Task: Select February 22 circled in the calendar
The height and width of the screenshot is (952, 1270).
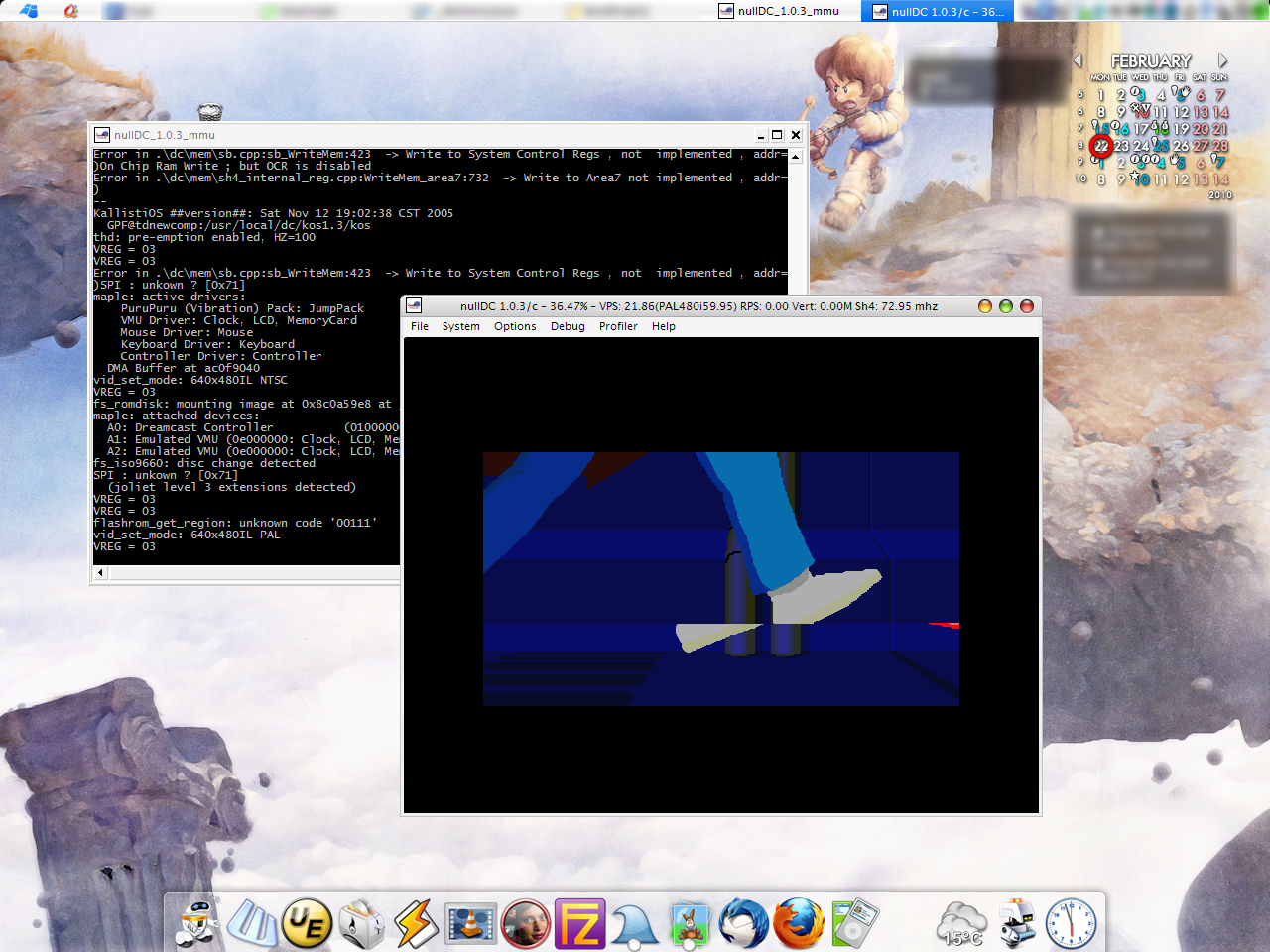Action: (x=1101, y=146)
